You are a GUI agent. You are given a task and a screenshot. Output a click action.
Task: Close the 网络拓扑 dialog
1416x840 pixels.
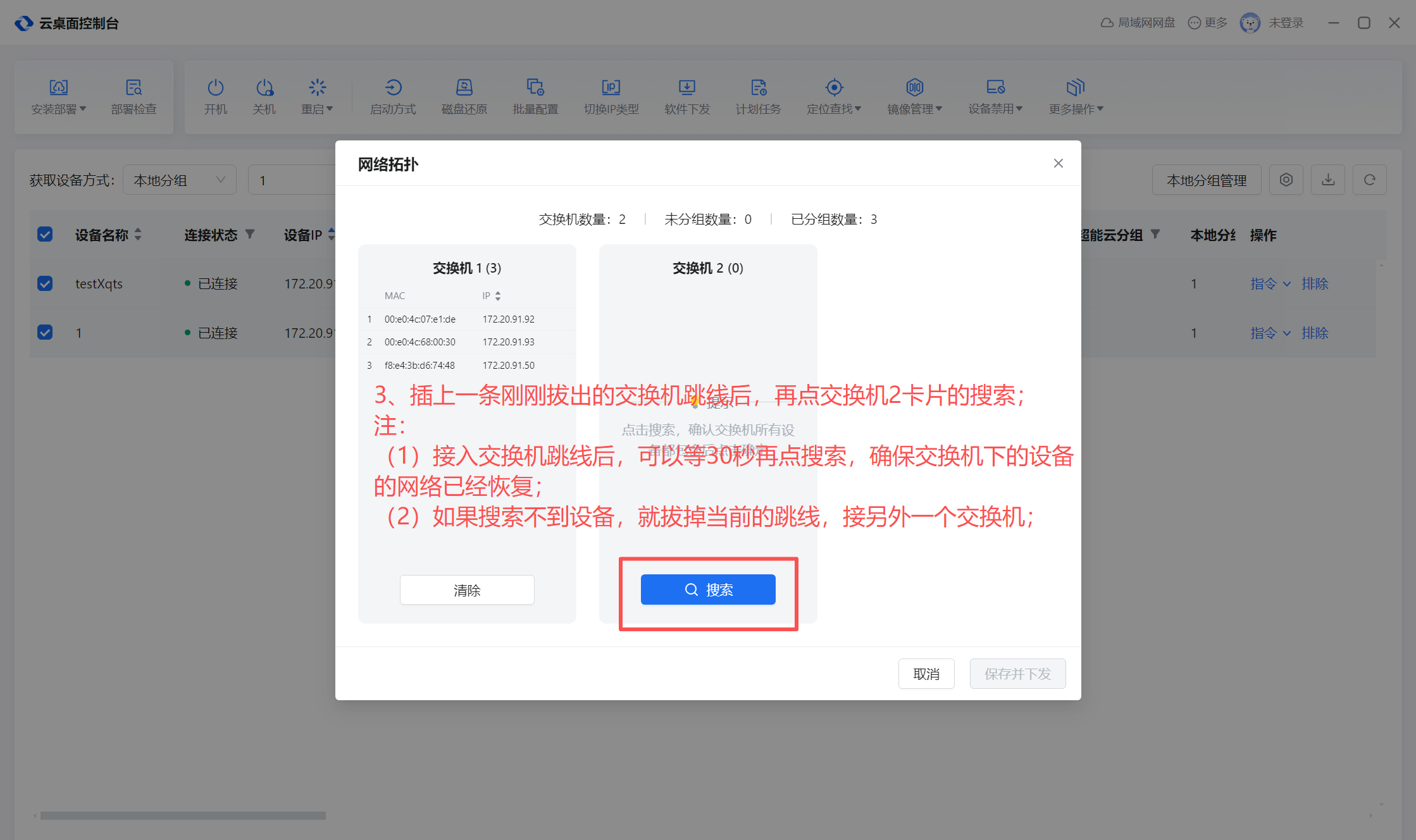(x=1058, y=163)
